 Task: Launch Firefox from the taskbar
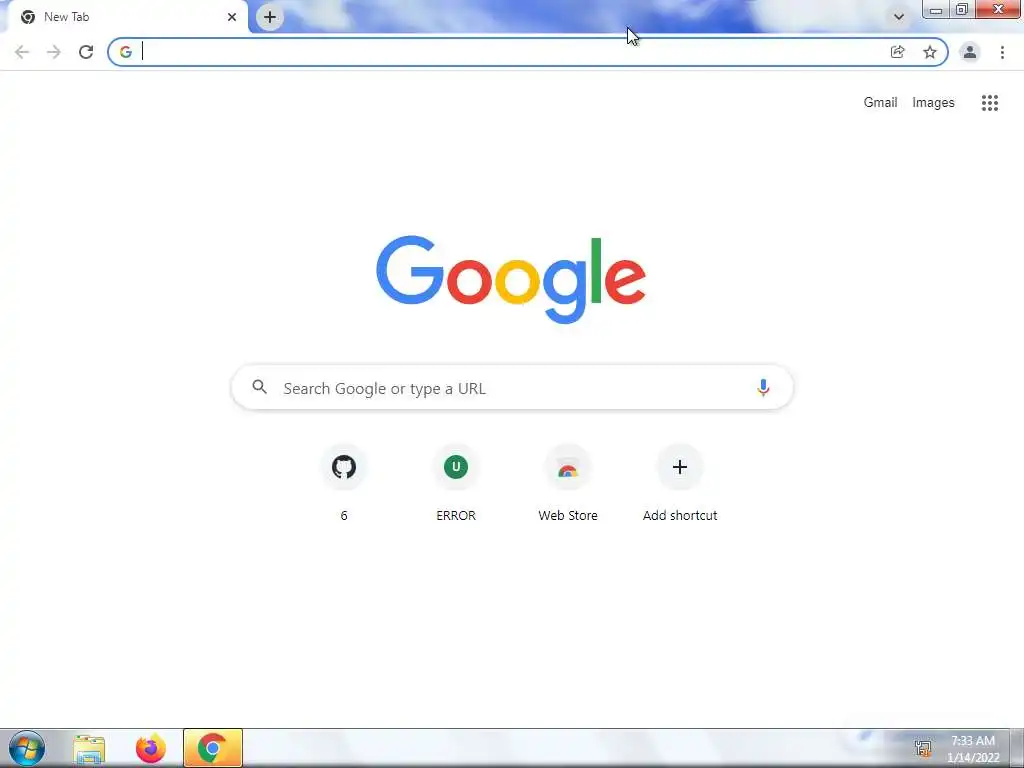(151, 748)
